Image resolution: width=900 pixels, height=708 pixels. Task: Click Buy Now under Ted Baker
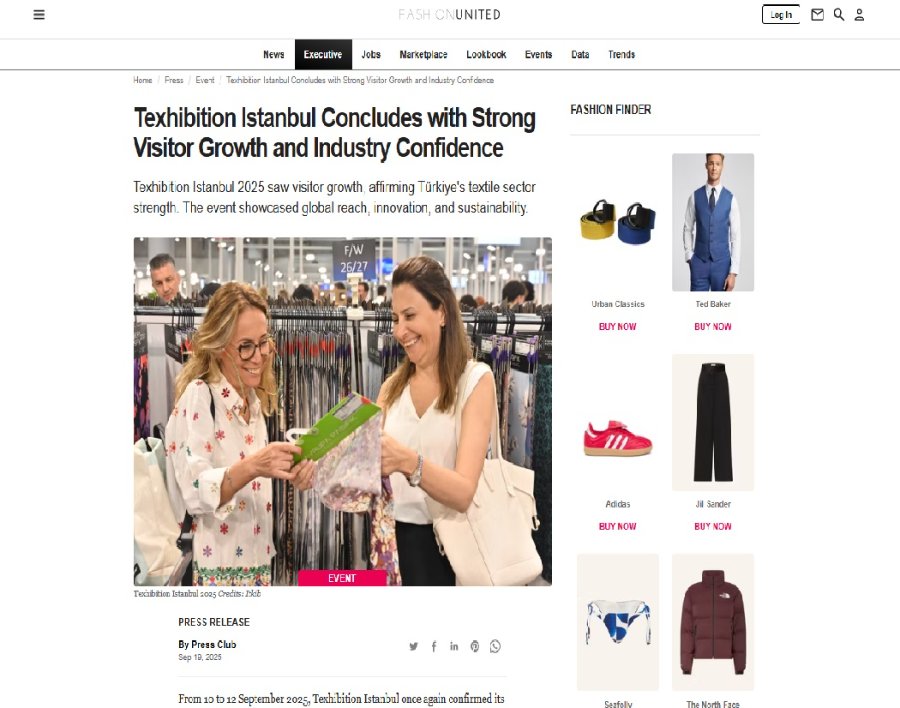pos(713,327)
